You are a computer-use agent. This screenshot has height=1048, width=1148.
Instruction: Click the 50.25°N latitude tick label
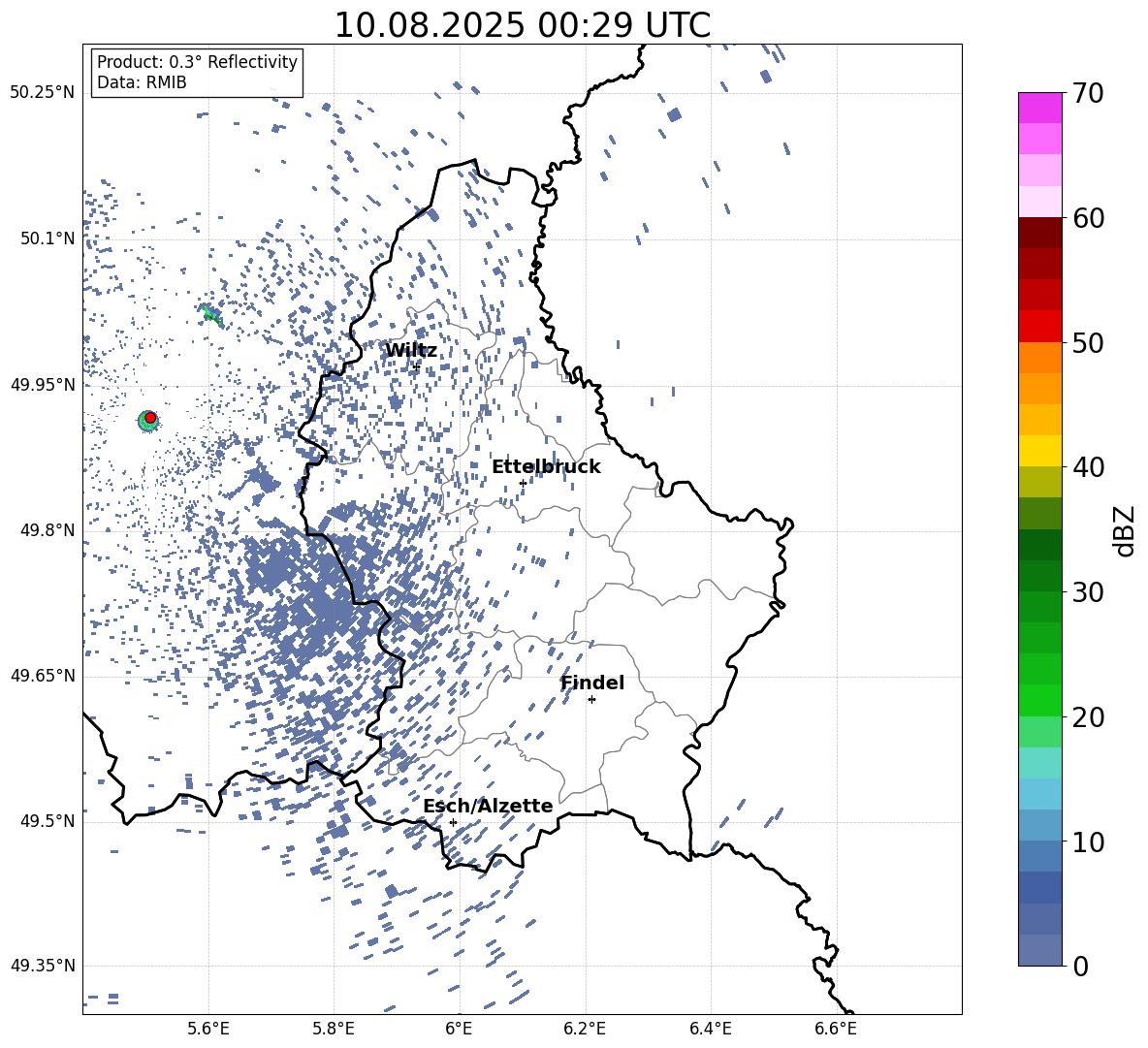pyautogui.click(x=43, y=93)
